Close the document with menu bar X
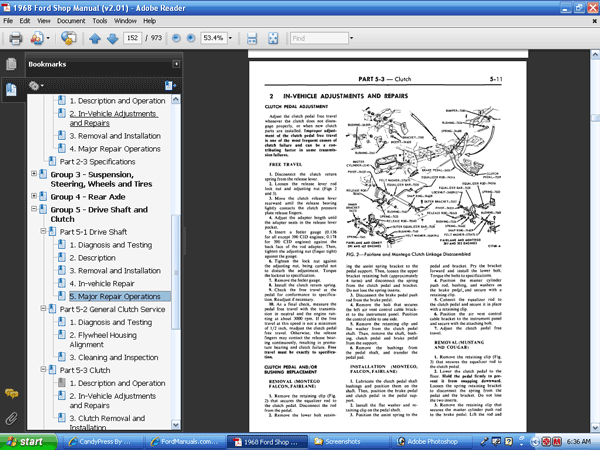 point(595,21)
